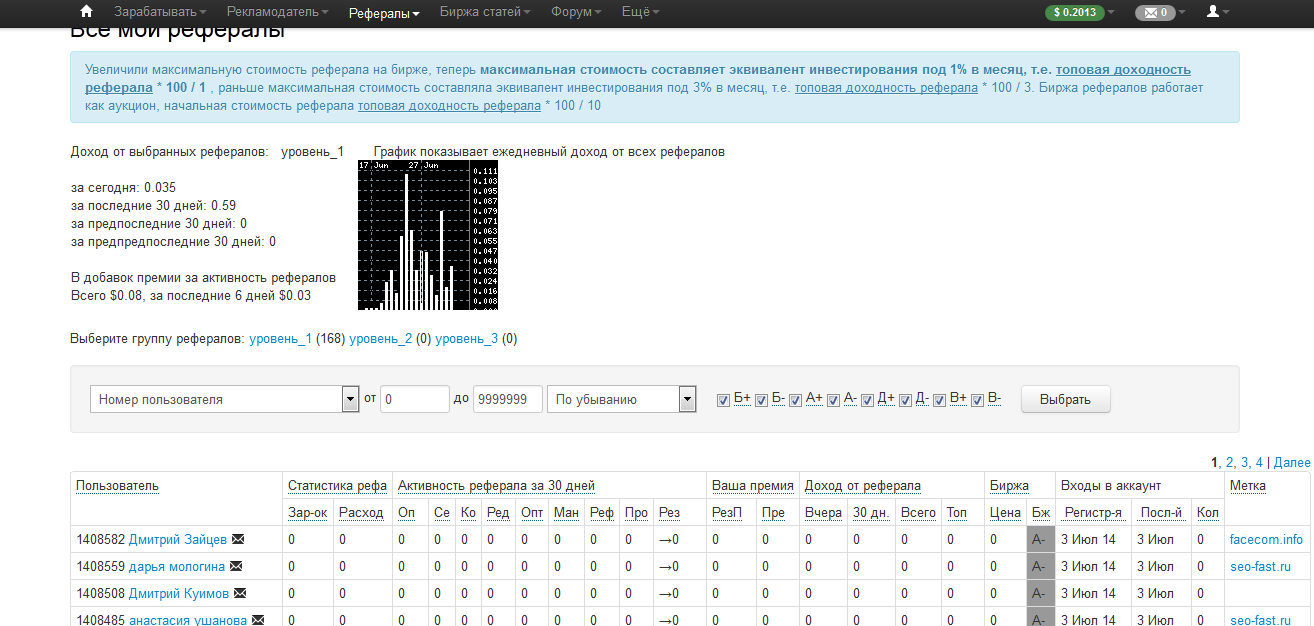Open seo-fast.ru label in дарья мологина row

coord(1259,566)
